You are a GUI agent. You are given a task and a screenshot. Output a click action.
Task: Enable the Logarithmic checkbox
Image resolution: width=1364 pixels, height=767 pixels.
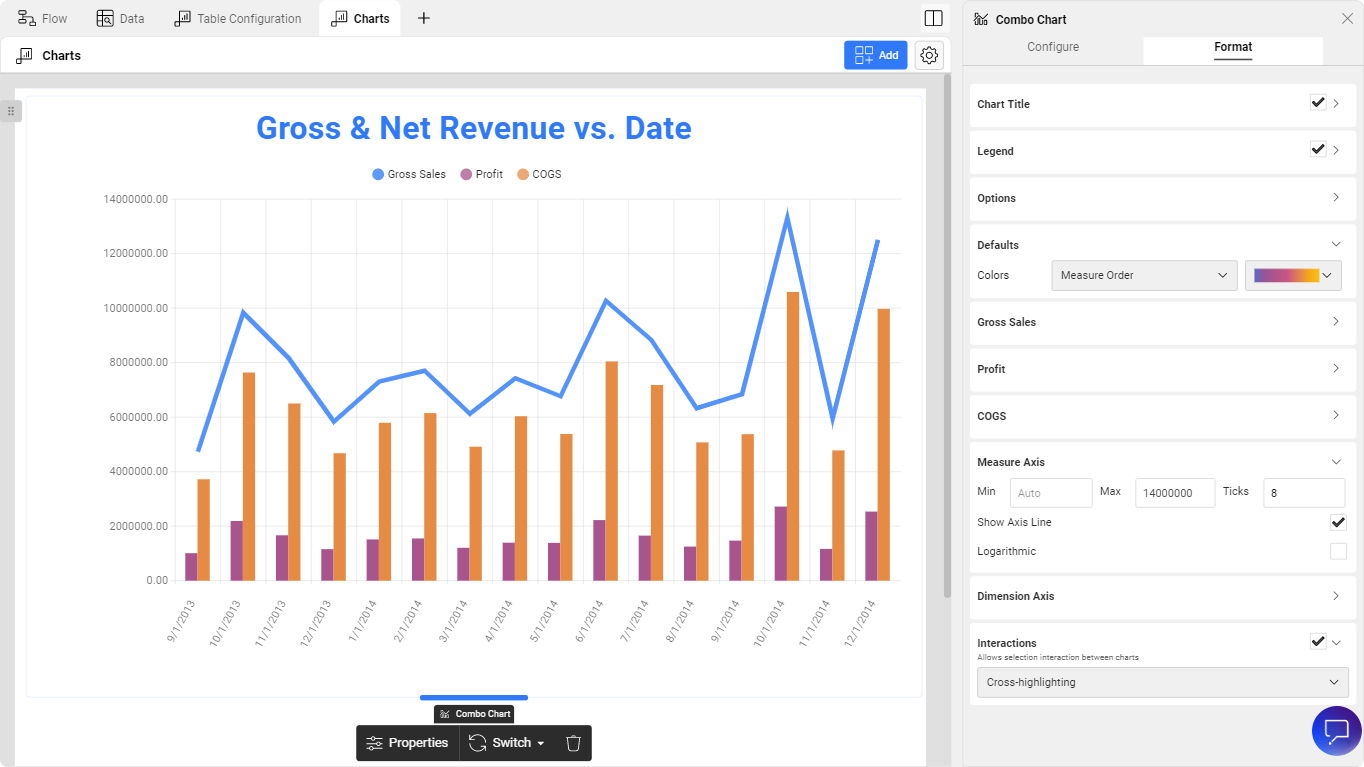(1337, 551)
